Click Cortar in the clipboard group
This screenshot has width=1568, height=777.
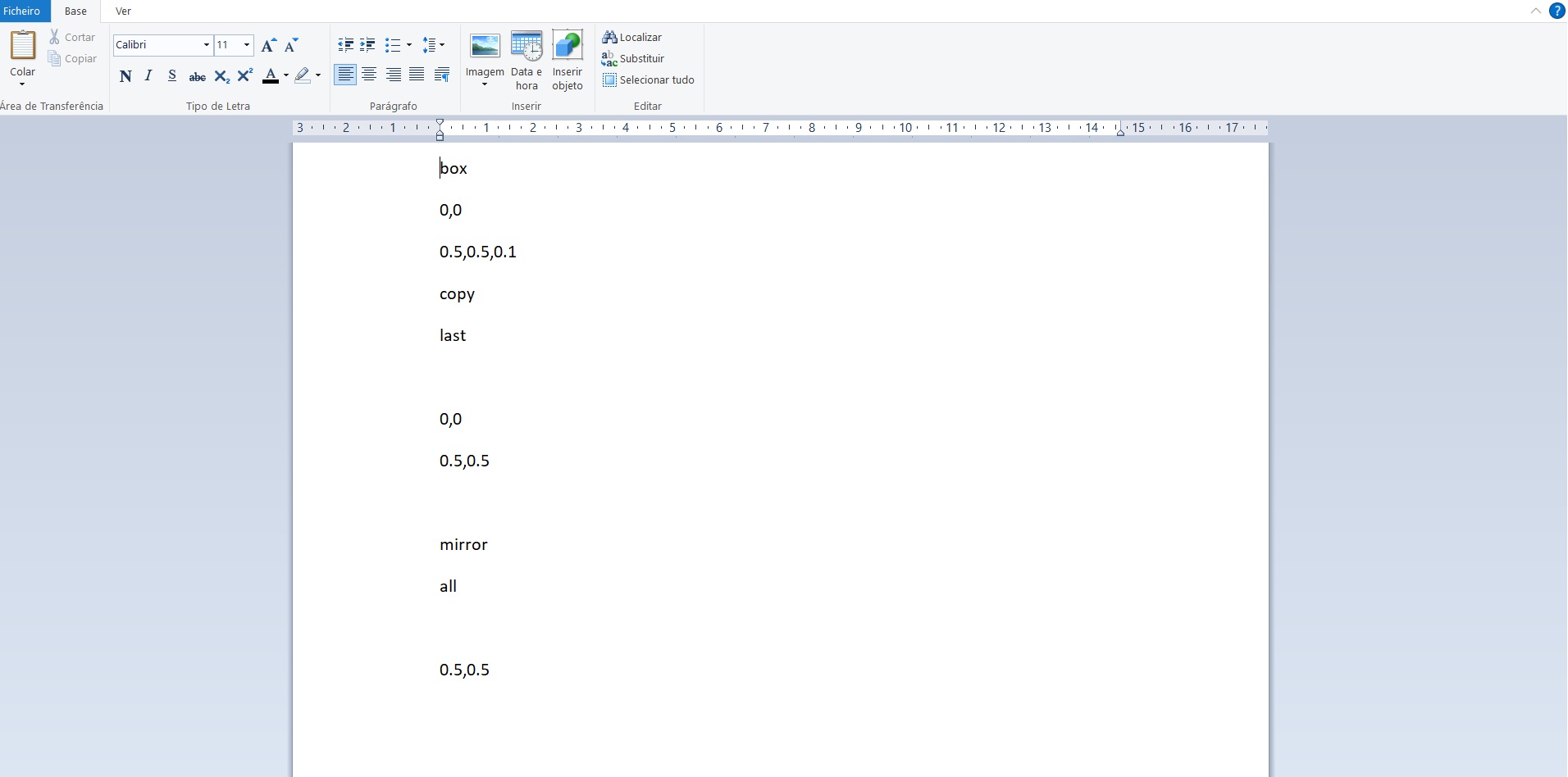tap(72, 37)
